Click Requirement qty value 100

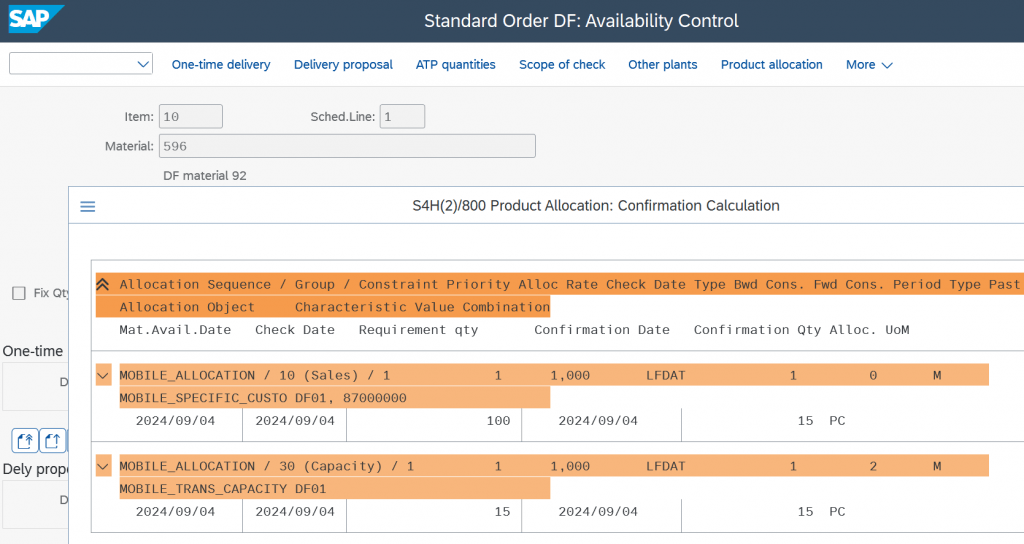pos(498,421)
